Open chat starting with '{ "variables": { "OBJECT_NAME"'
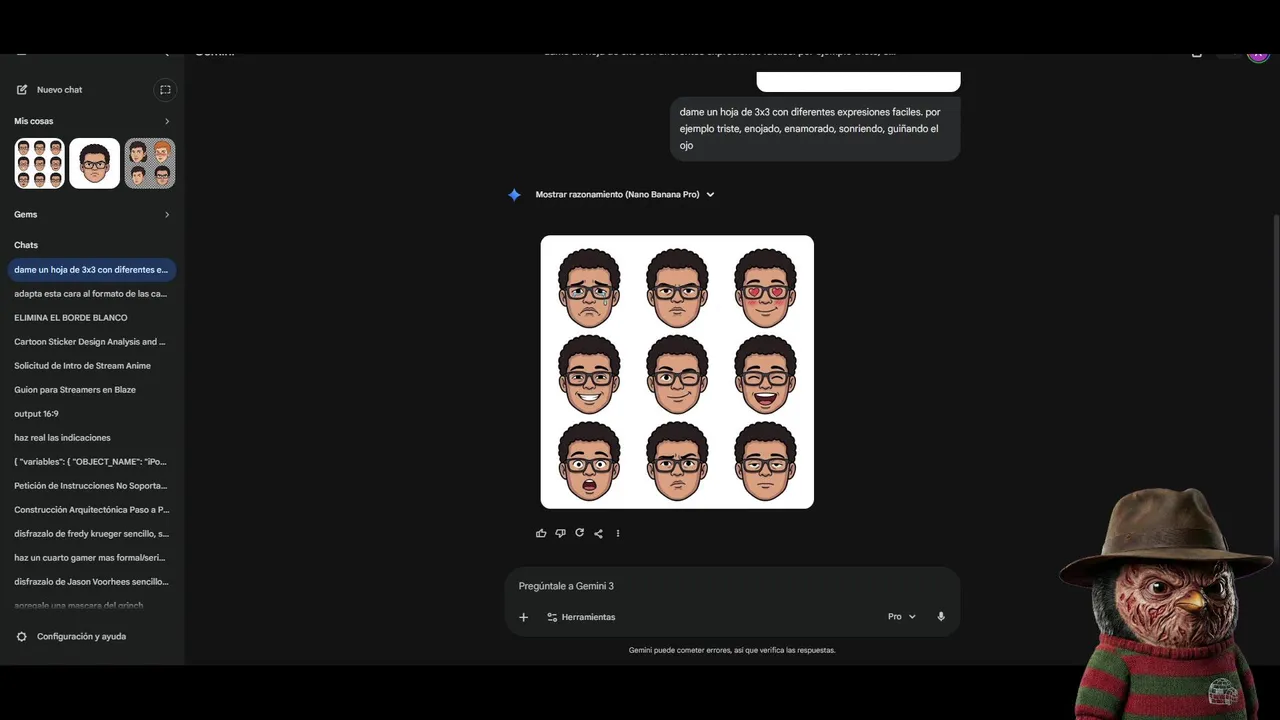This screenshot has height=720, width=1280. [91, 462]
